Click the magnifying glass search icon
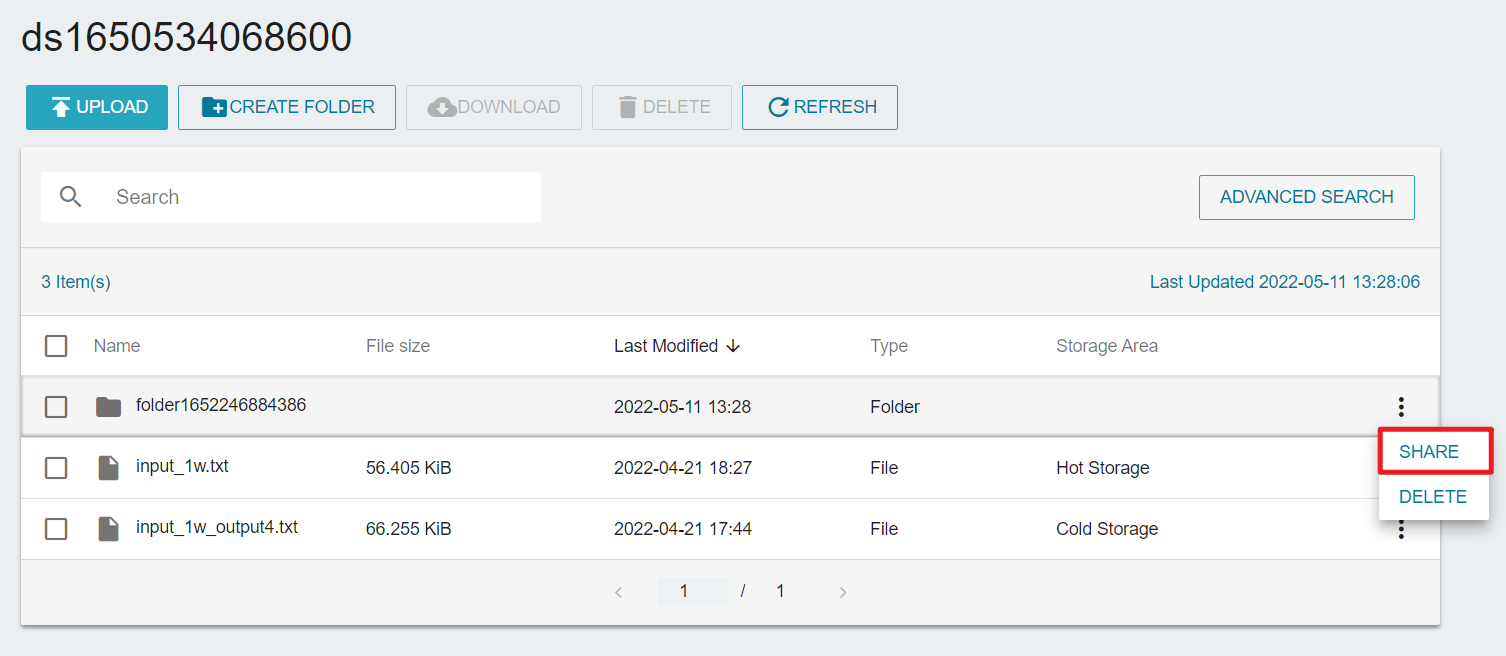 [70, 197]
